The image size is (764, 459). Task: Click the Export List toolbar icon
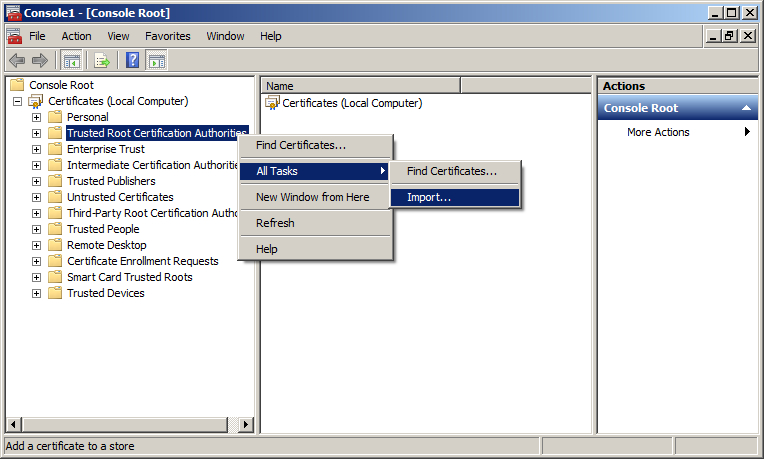click(x=101, y=60)
